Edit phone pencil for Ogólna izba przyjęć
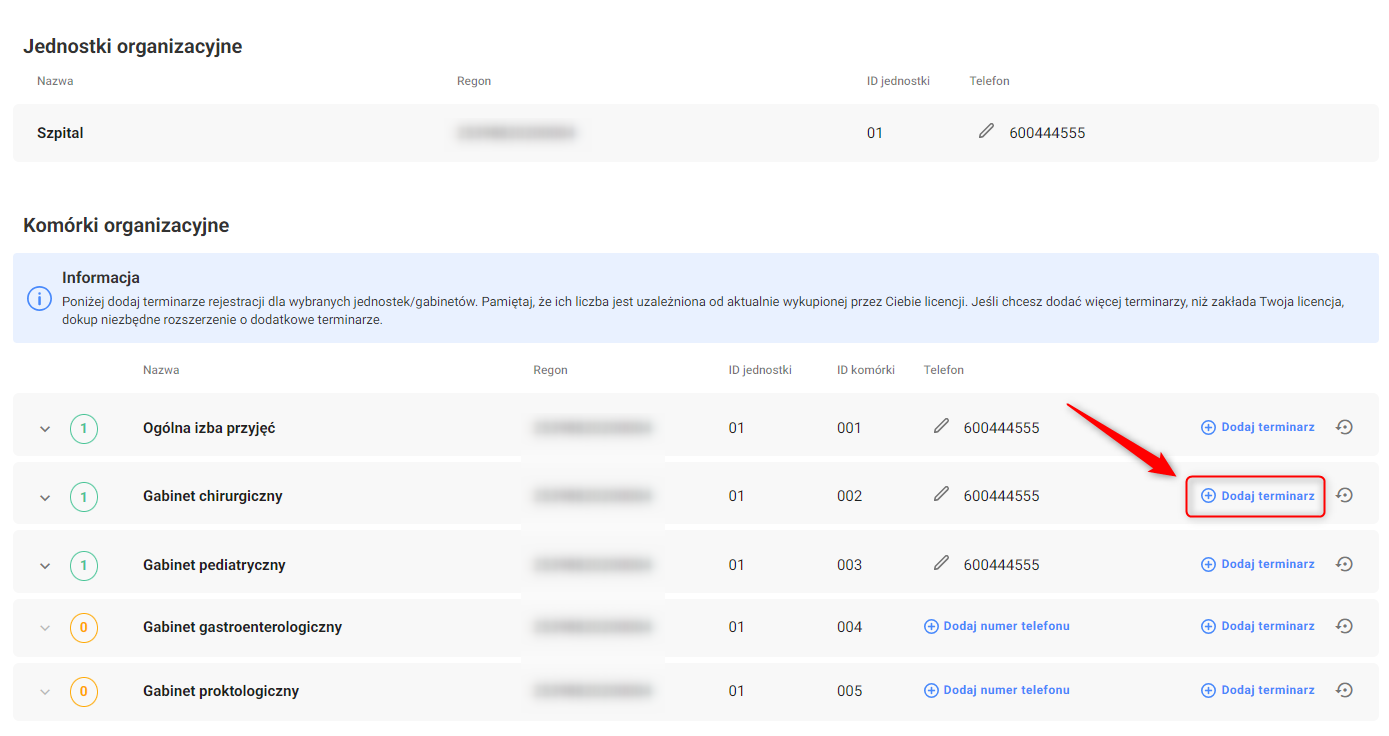The image size is (1389, 736). (x=941, y=426)
